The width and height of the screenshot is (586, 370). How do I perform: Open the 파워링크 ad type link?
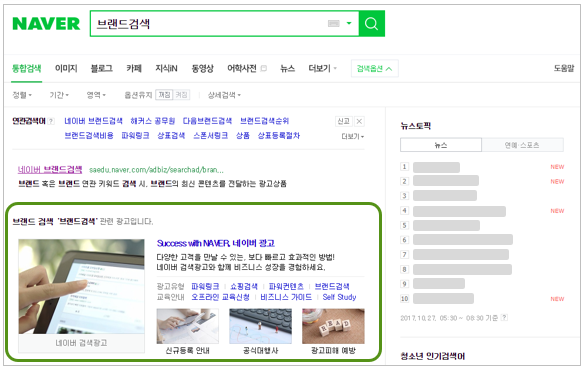205,286
